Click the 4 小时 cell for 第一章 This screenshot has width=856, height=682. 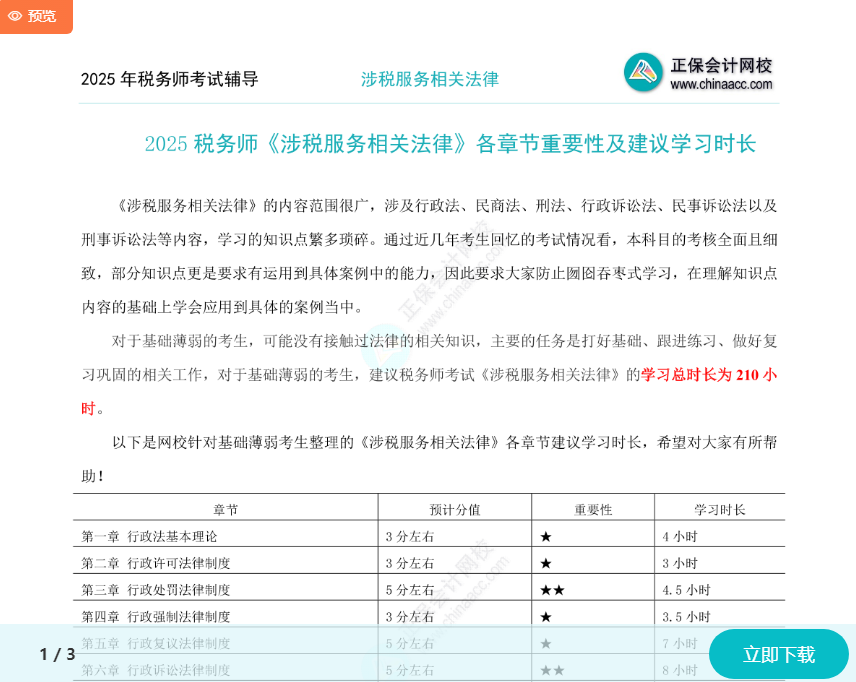click(680, 536)
